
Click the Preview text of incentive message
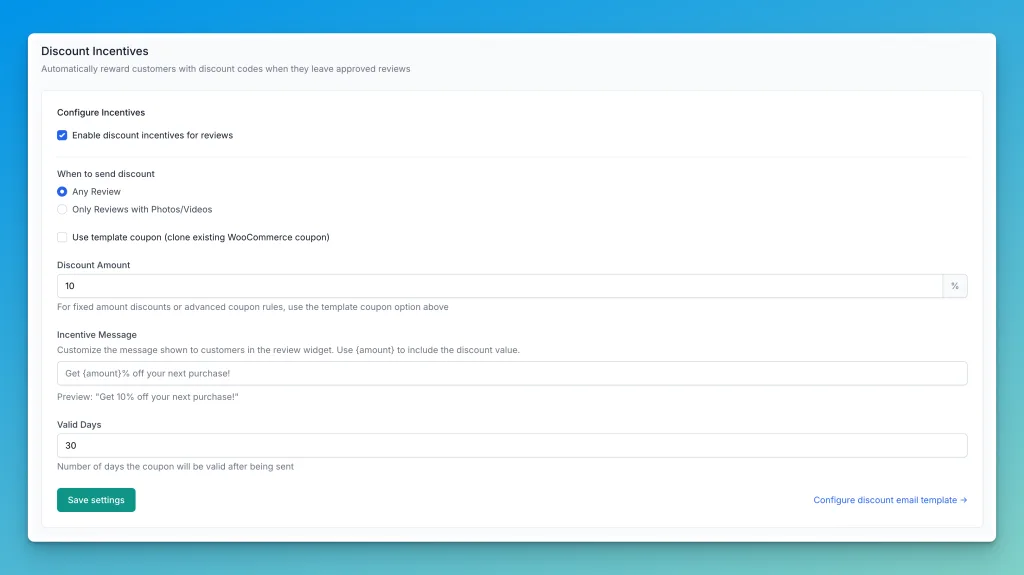coord(148,397)
